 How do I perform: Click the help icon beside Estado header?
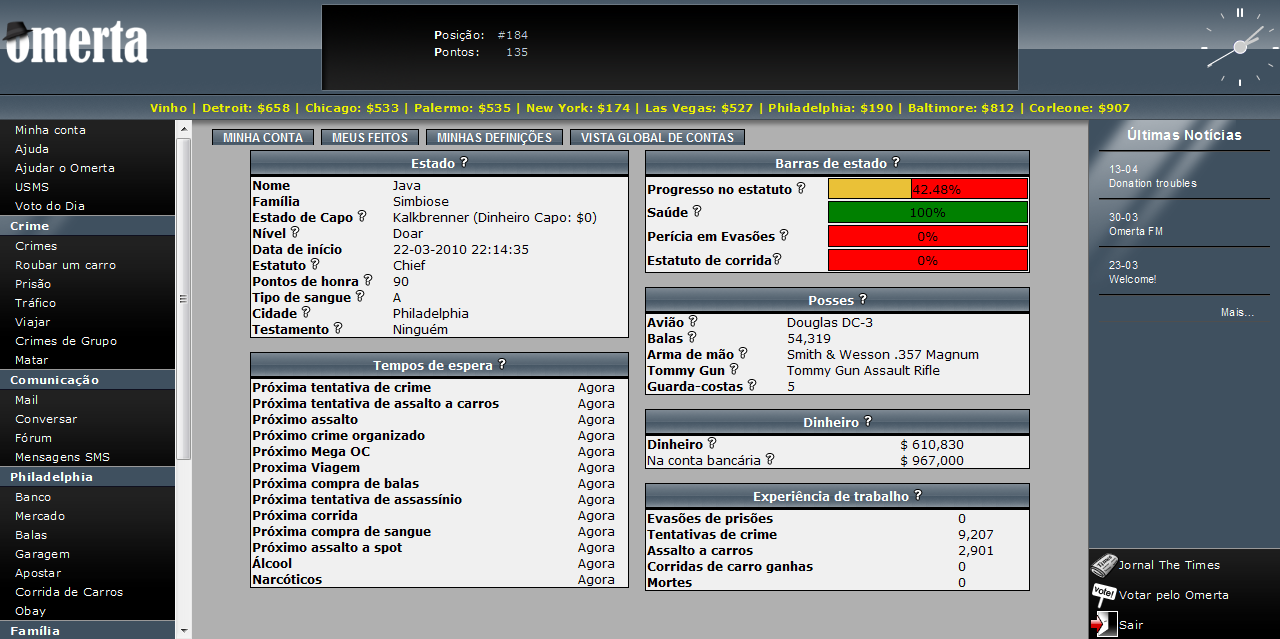[x=464, y=162]
